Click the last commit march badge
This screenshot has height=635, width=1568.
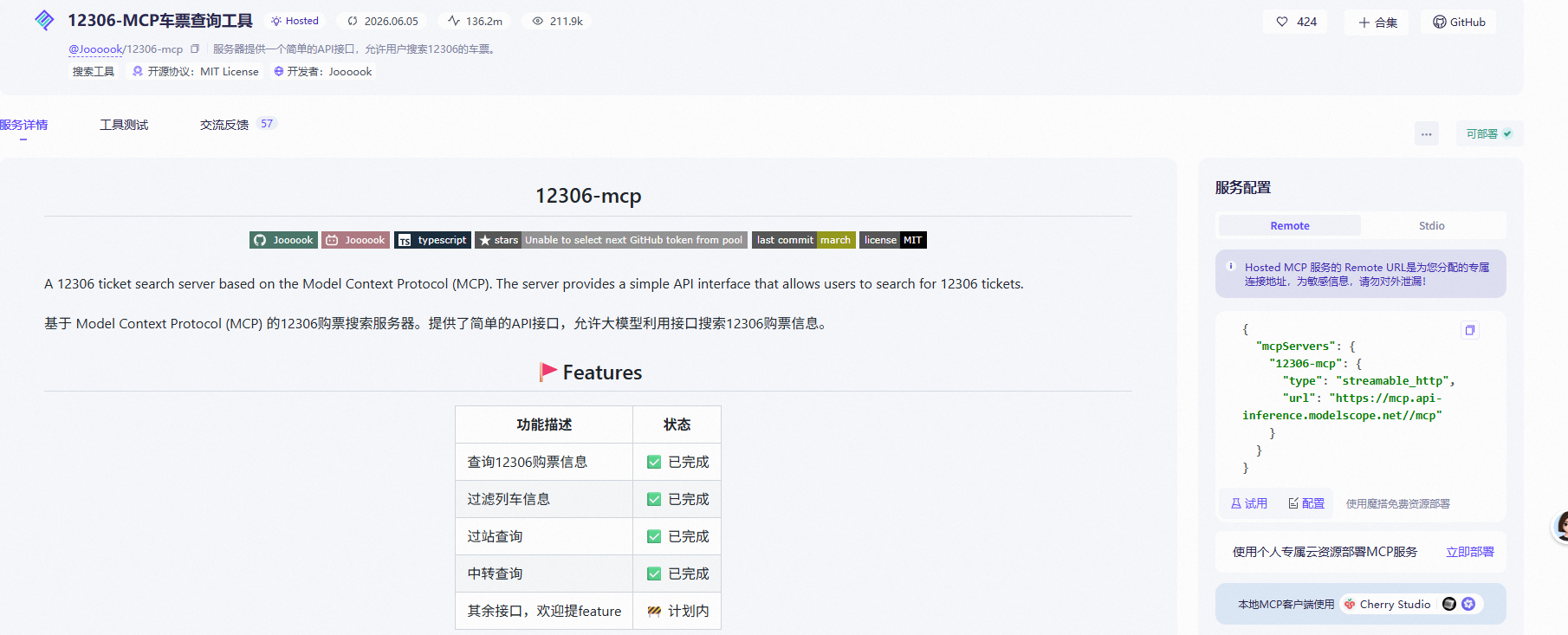pyautogui.click(x=804, y=240)
